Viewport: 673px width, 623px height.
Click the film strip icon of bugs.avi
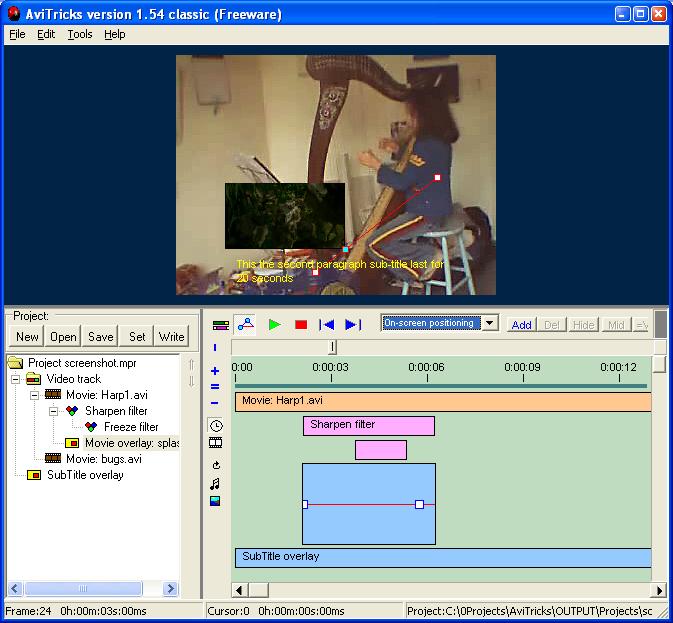(53, 459)
